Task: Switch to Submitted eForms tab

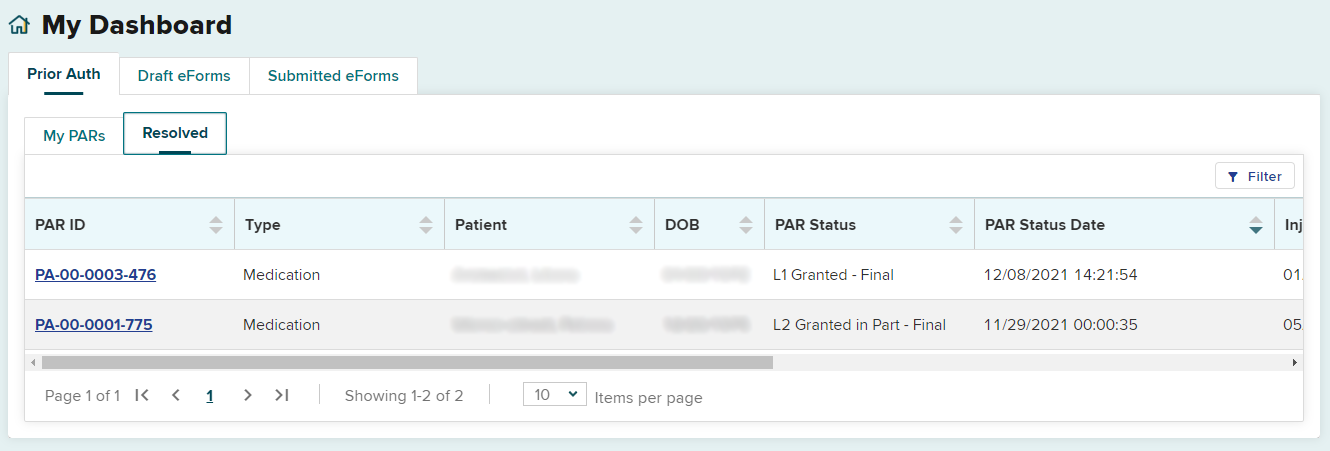Action: [333, 76]
